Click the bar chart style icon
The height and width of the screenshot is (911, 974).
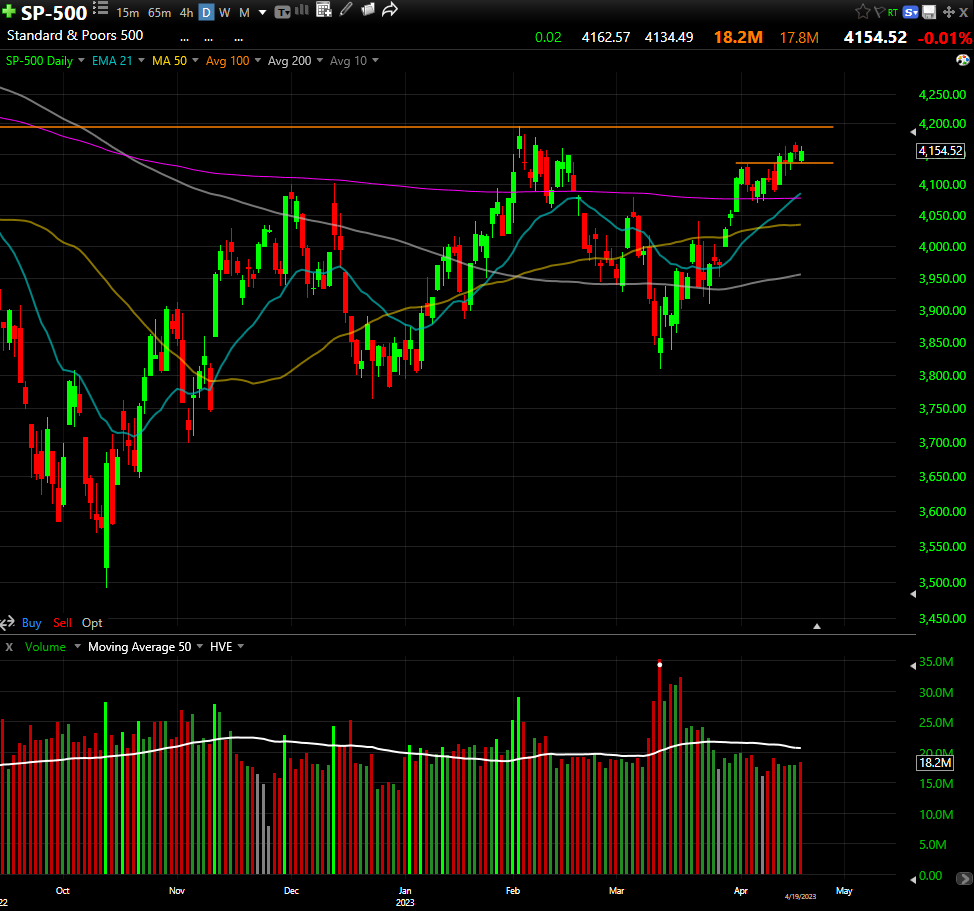[302, 10]
